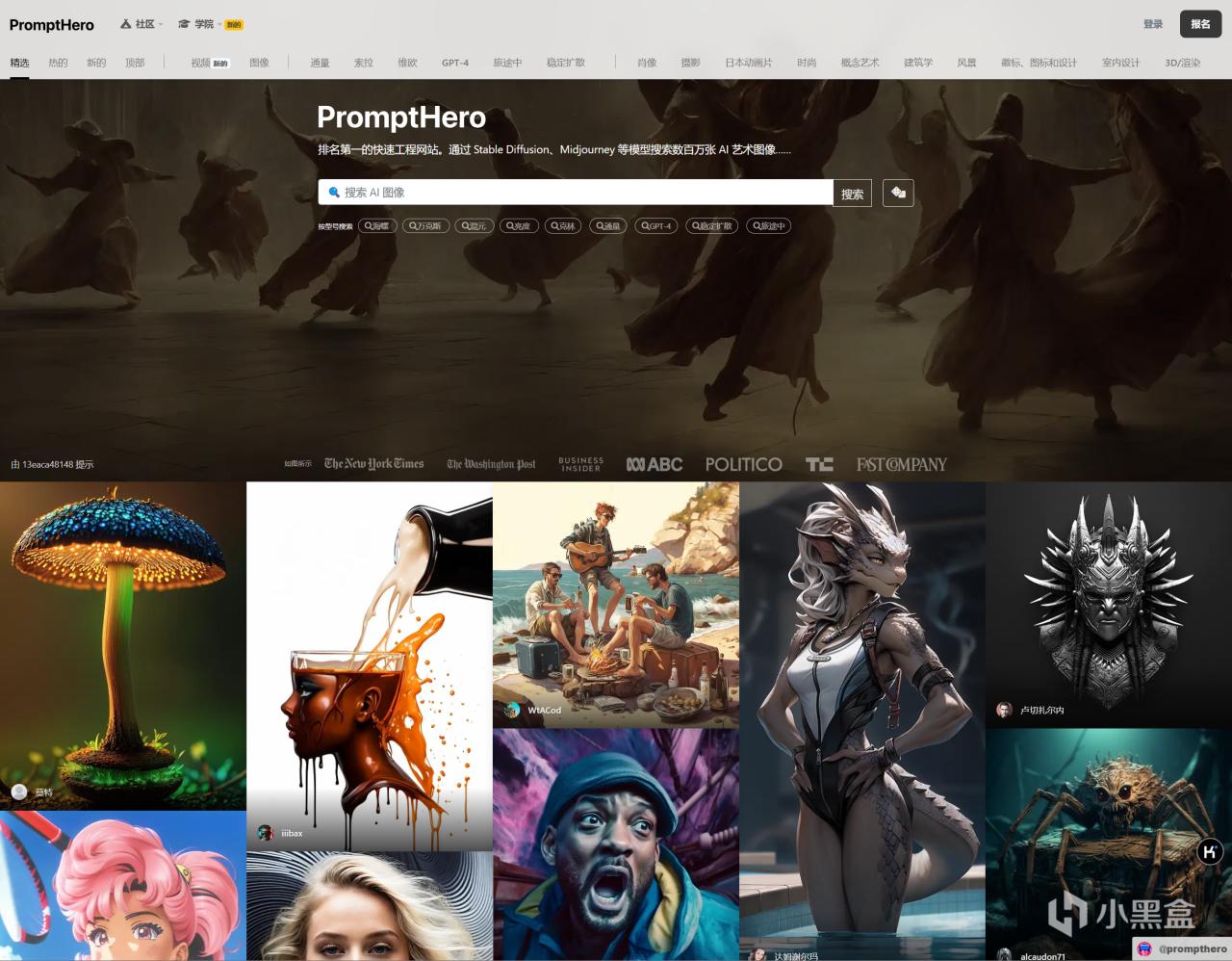Open the spider creature on chest image

tap(1109, 844)
